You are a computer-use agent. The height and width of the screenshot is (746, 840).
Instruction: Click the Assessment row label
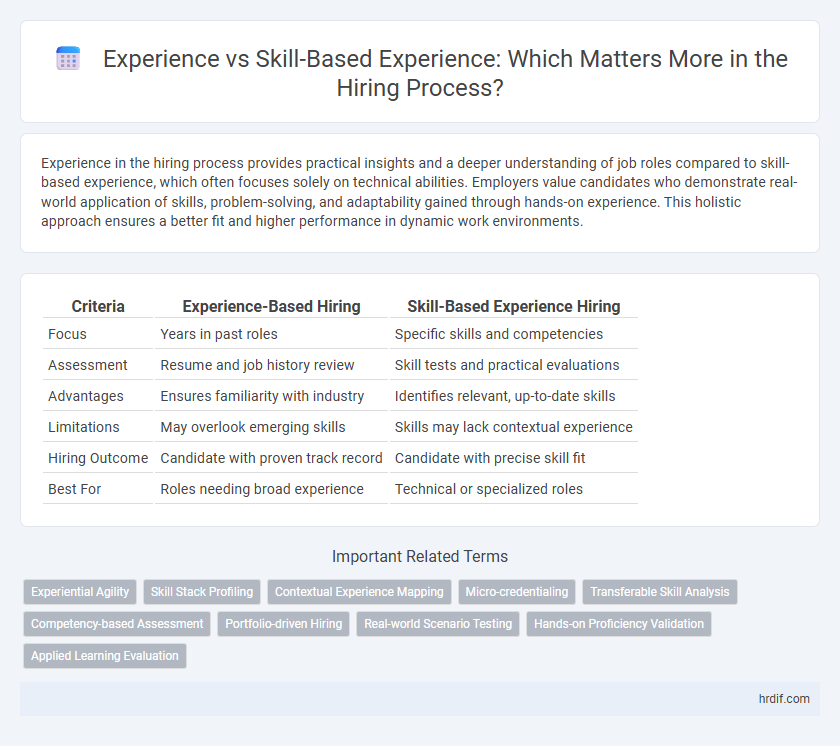pos(98,365)
